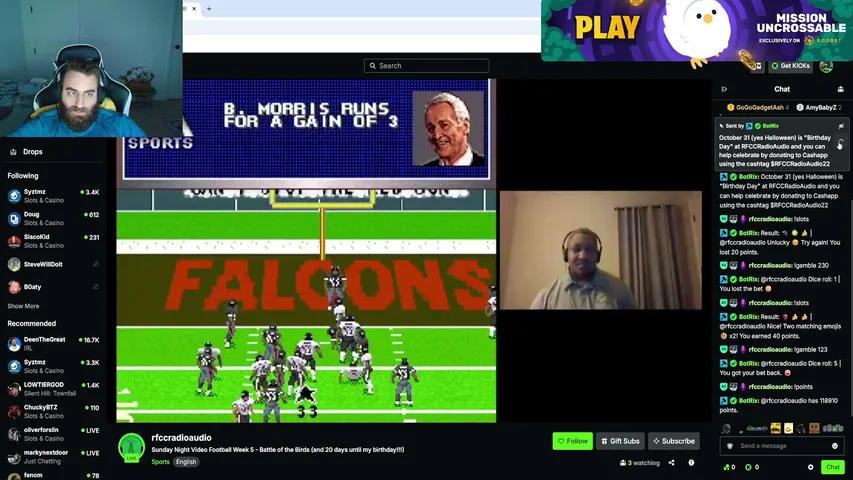Screen dimensions: 853x480
Task: Open DeenTheGreat avatar in Recommended
Action: click(14, 344)
